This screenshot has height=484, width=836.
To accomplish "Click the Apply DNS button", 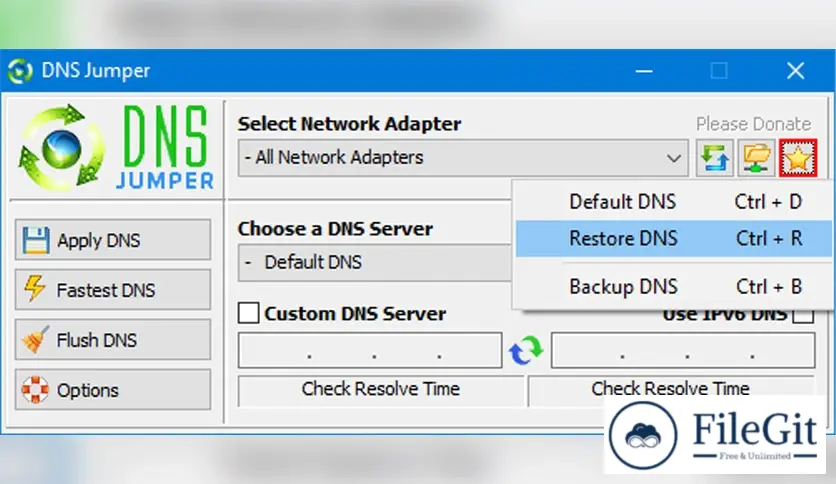I will click(113, 240).
